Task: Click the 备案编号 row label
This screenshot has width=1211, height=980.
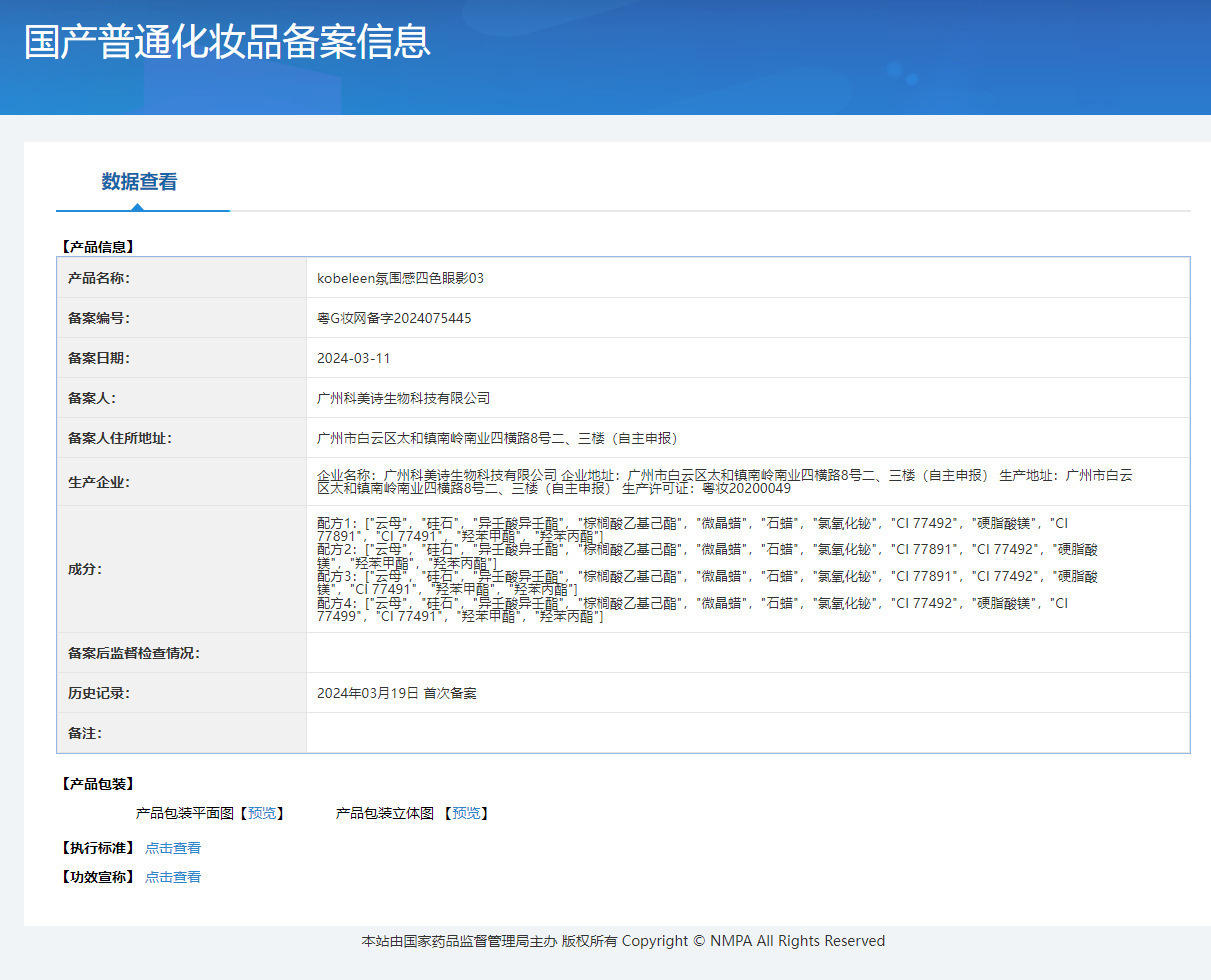Action: click(98, 318)
